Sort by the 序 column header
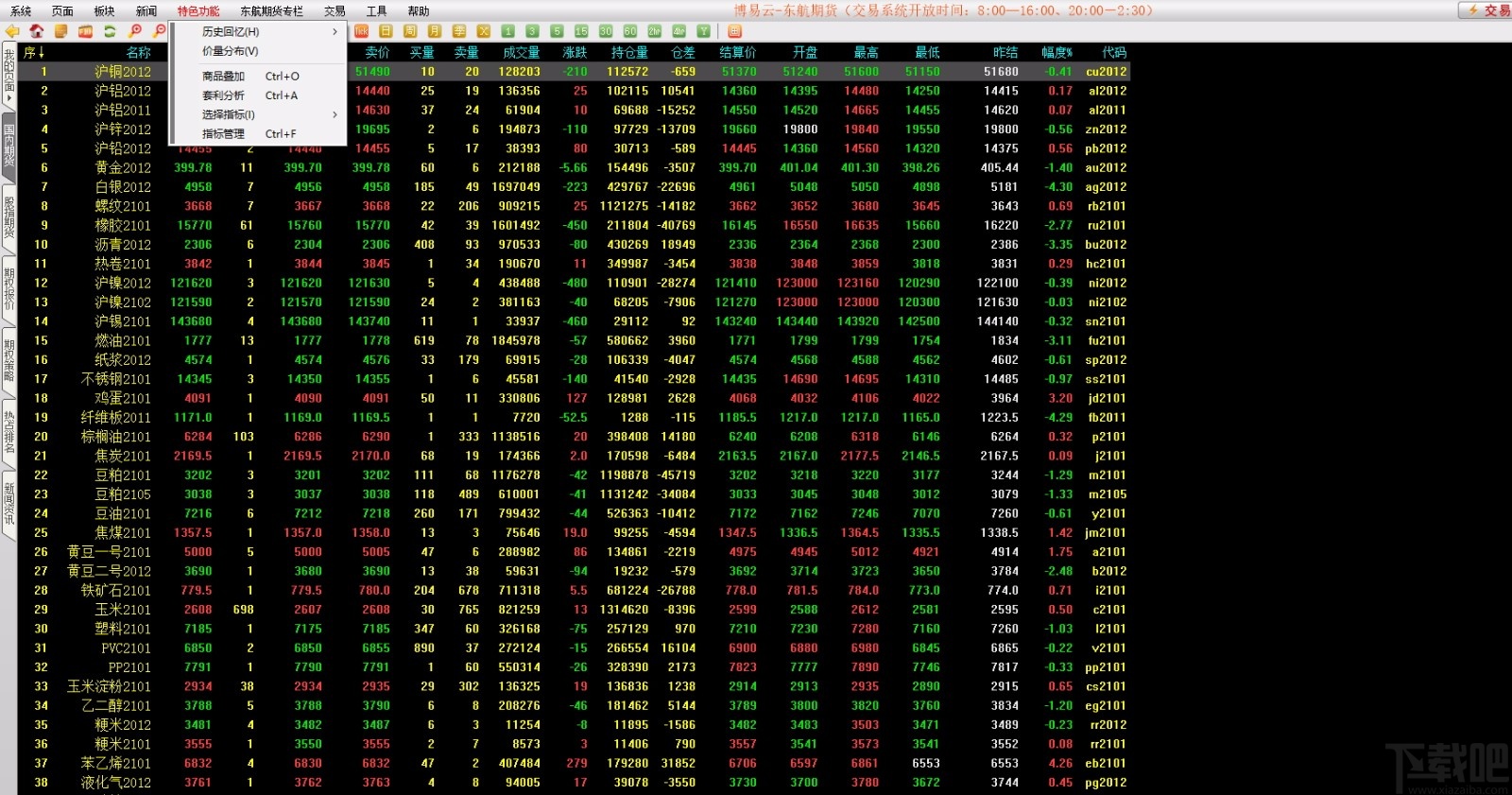This screenshot has height=795, width=1512. click(34, 52)
